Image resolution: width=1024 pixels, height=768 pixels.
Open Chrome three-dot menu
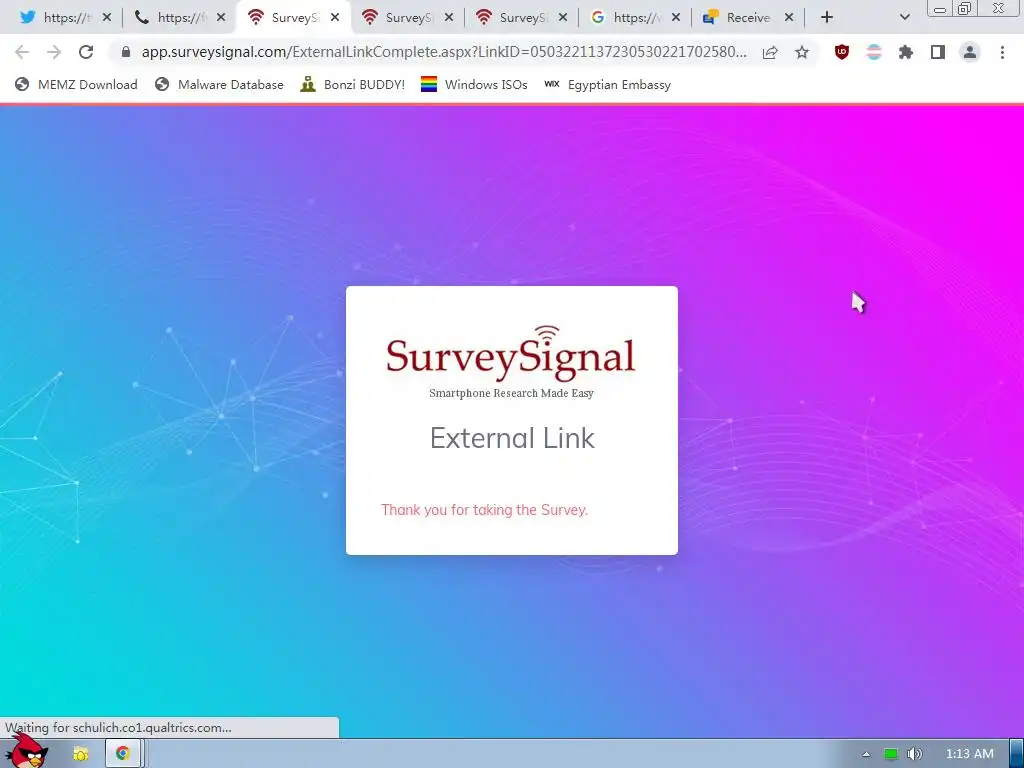coord(1002,52)
